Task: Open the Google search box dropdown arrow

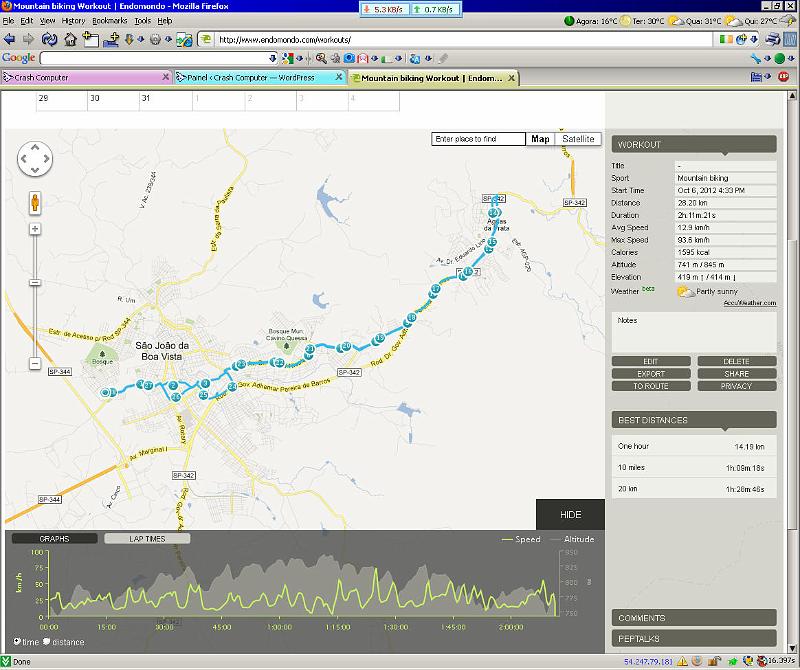Action: pos(272,59)
